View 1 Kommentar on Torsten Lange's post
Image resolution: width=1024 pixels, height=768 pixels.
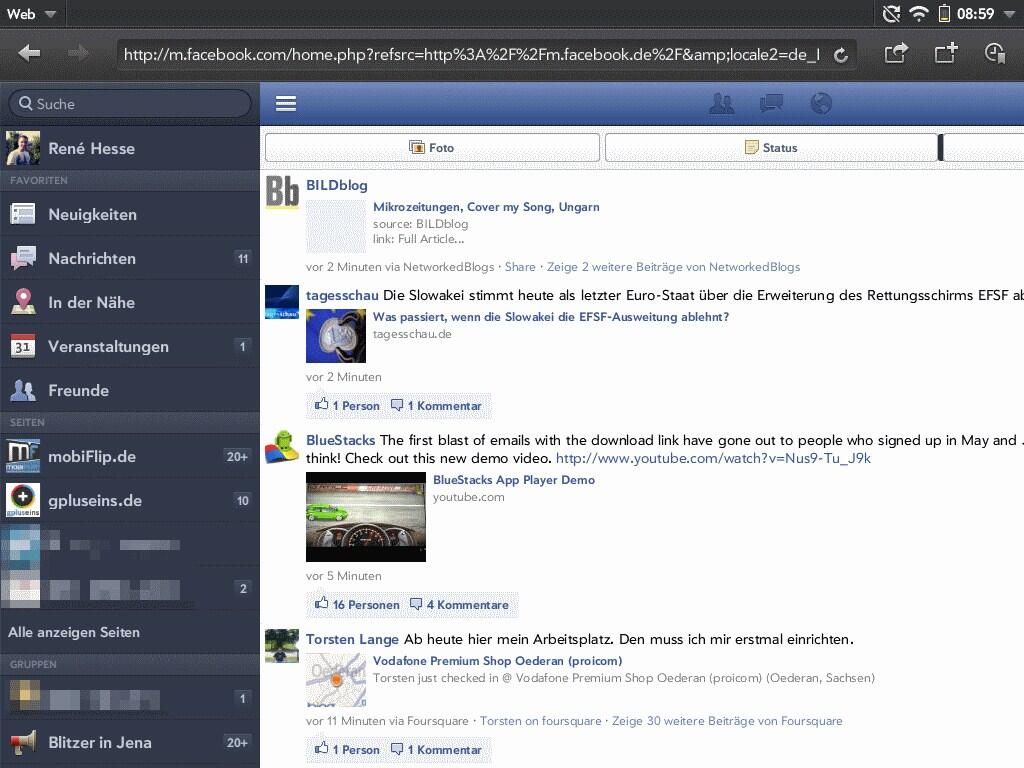click(x=436, y=750)
